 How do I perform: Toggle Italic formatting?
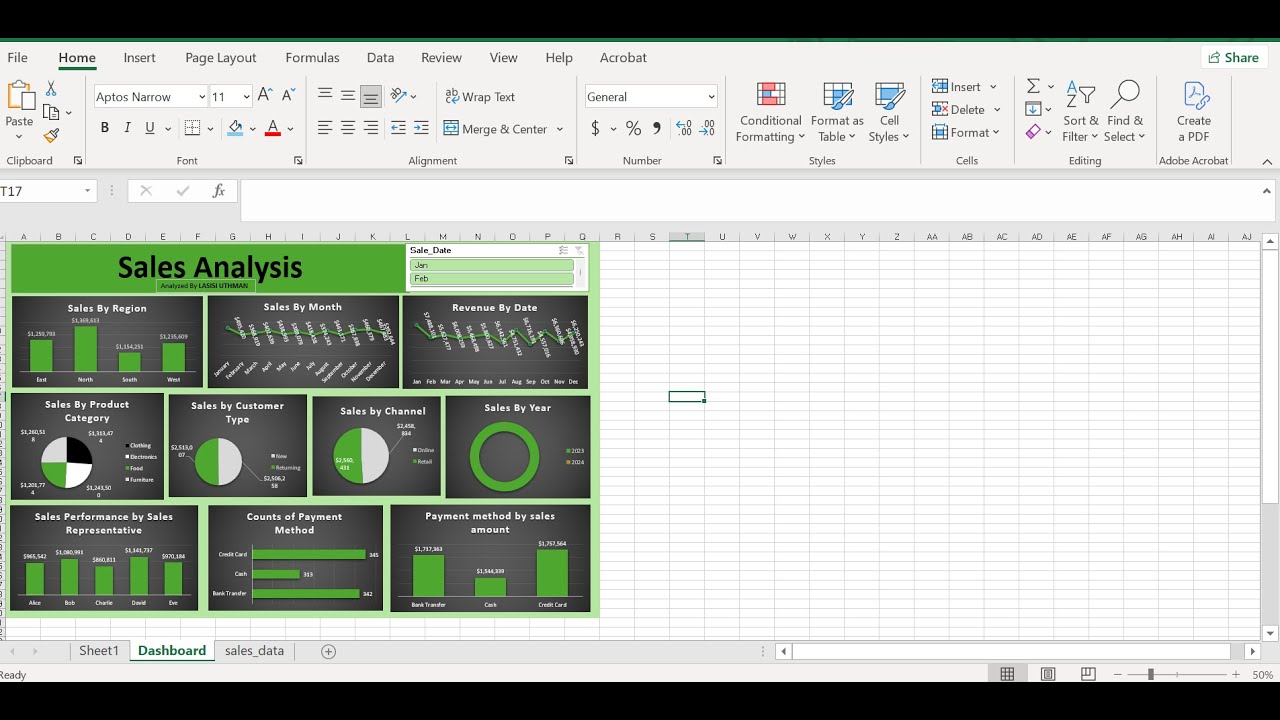(127, 128)
